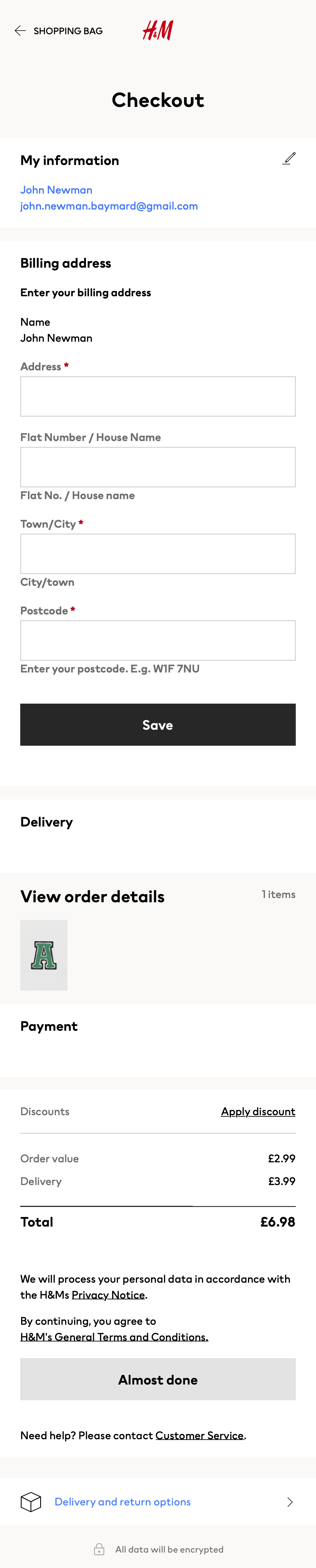
Task: Click the John Newman name link
Action: (x=56, y=190)
